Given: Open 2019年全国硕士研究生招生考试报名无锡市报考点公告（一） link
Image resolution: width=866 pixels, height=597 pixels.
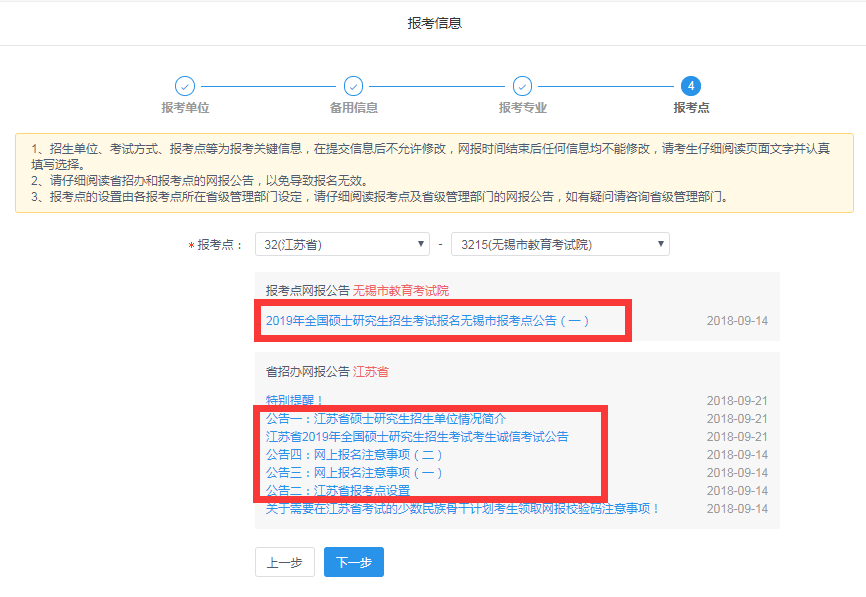Looking at the screenshot, I should (427, 321).
